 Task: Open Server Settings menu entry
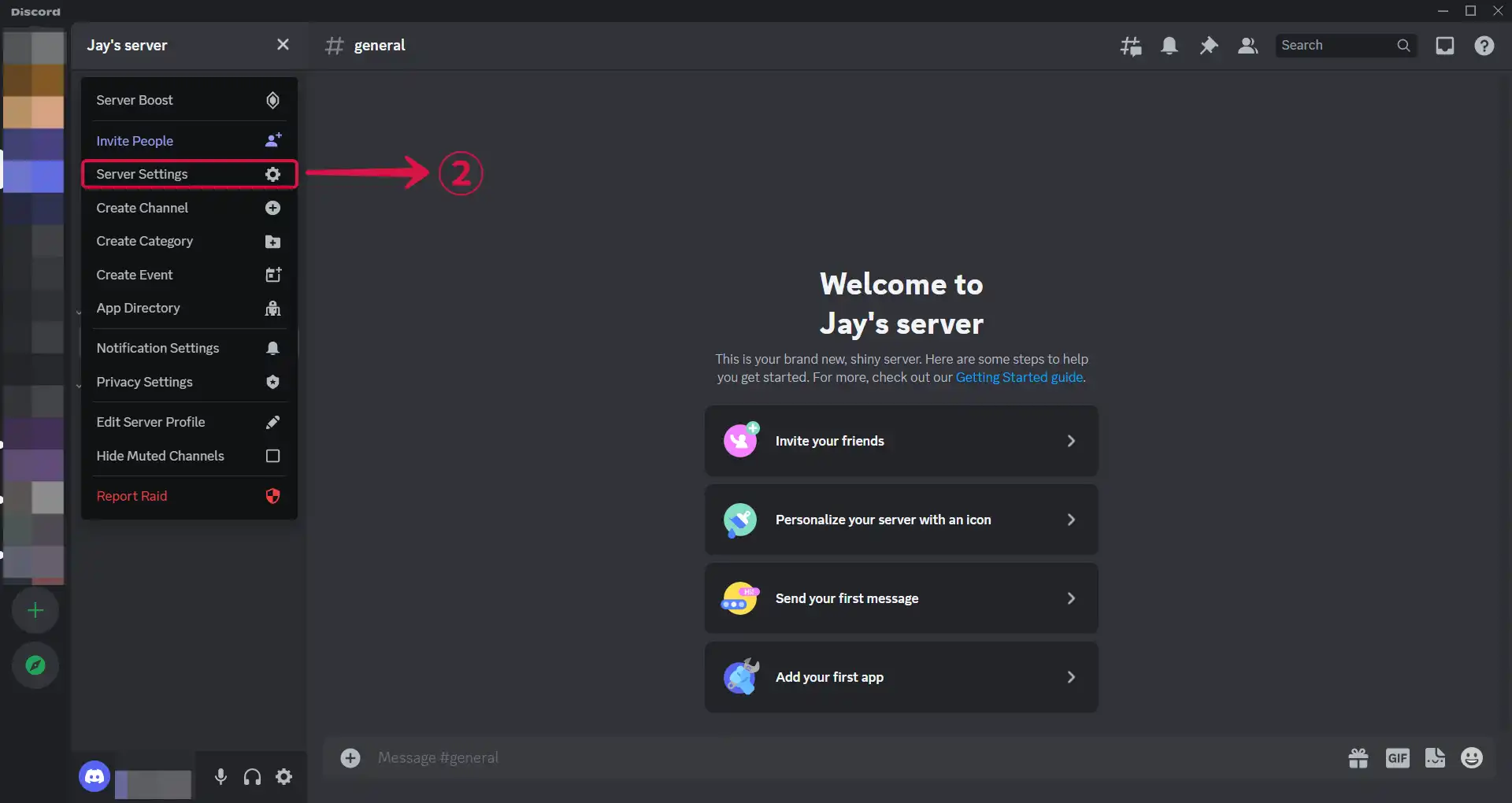[189, 174]
